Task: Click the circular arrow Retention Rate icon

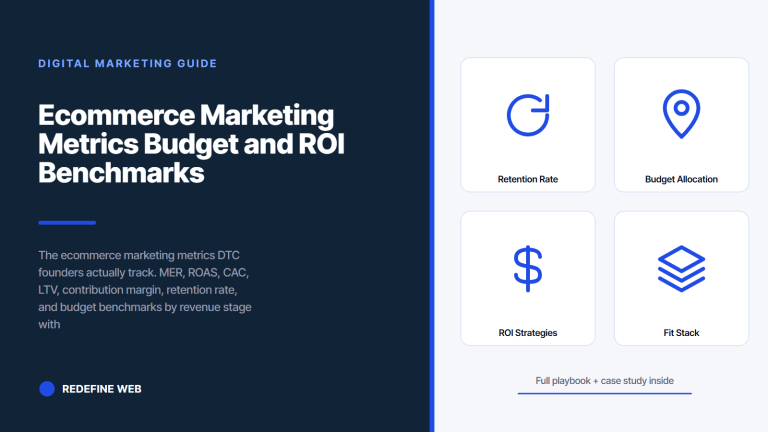Action: (x=528, y=115)
